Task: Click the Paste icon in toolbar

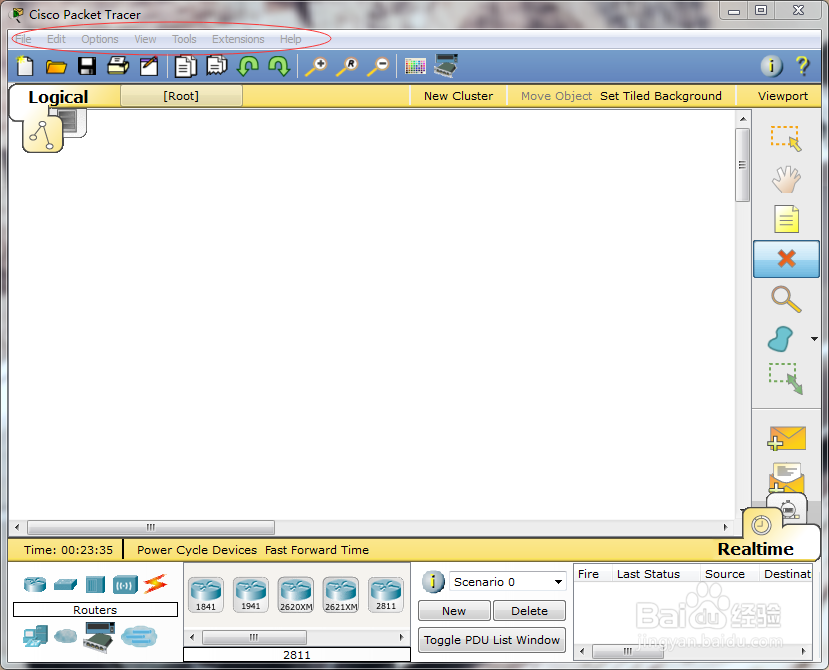Action: [x=217, y=66]
